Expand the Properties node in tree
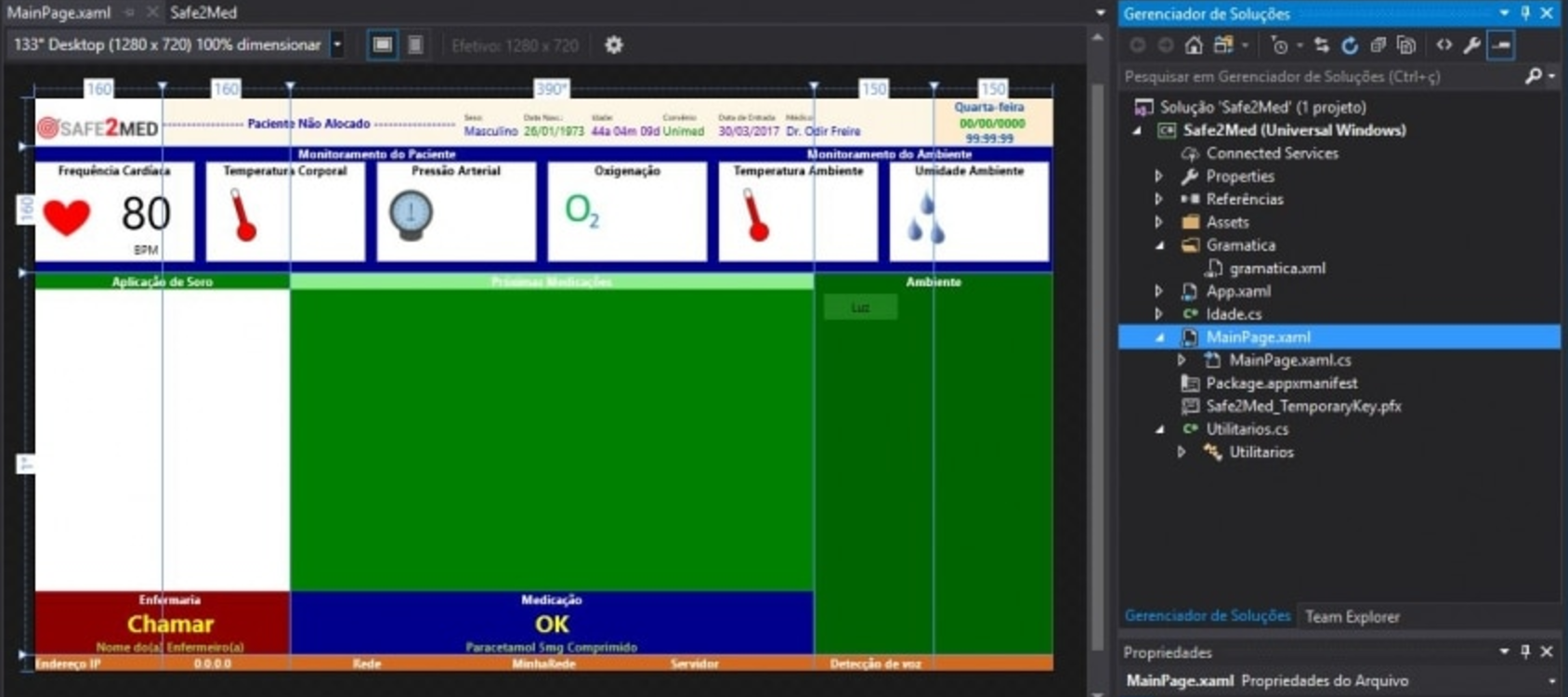This screenshot has height=697, width=1568. coord(1158,177)
